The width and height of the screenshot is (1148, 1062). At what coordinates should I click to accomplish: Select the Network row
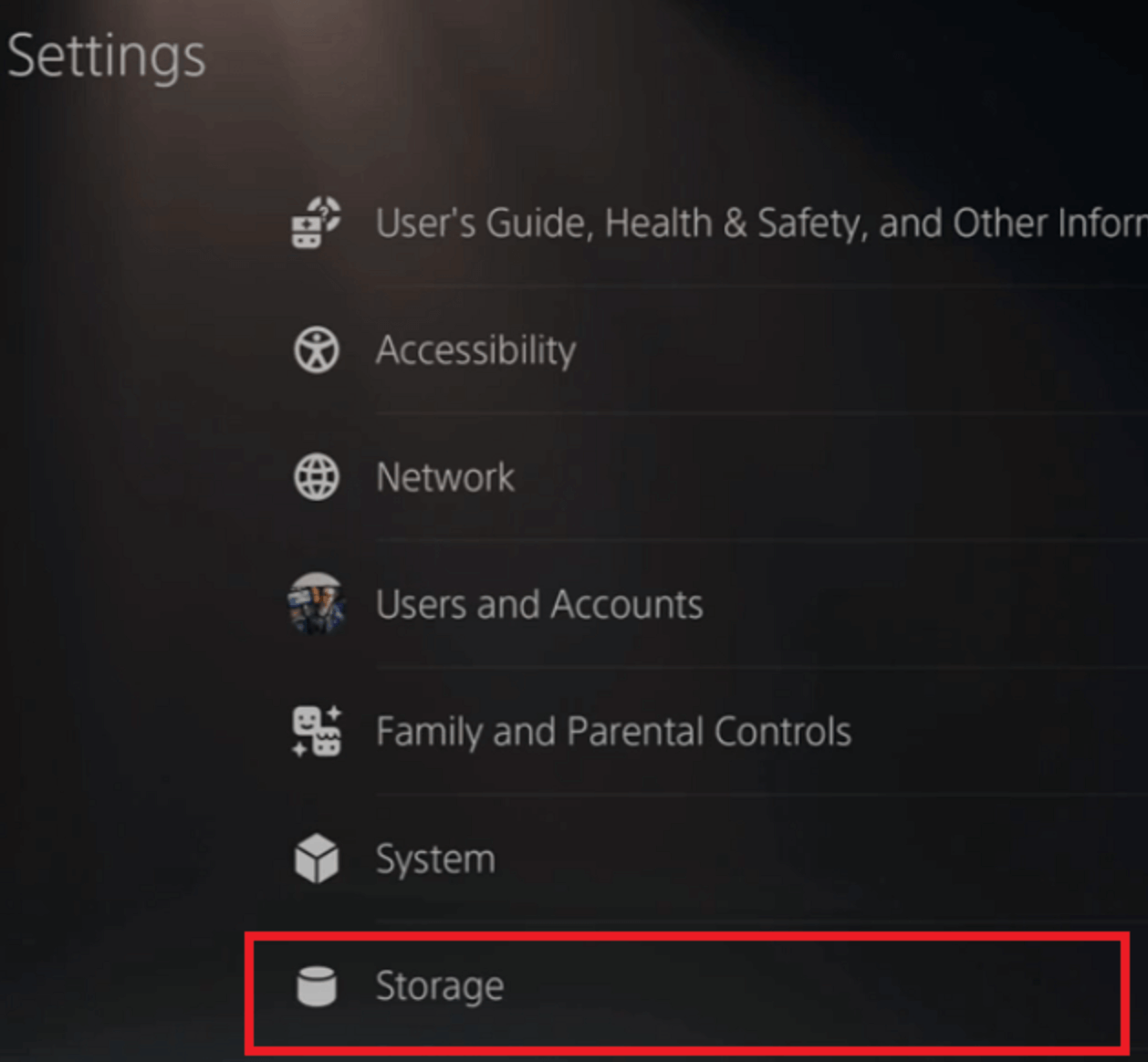(444, 476)
